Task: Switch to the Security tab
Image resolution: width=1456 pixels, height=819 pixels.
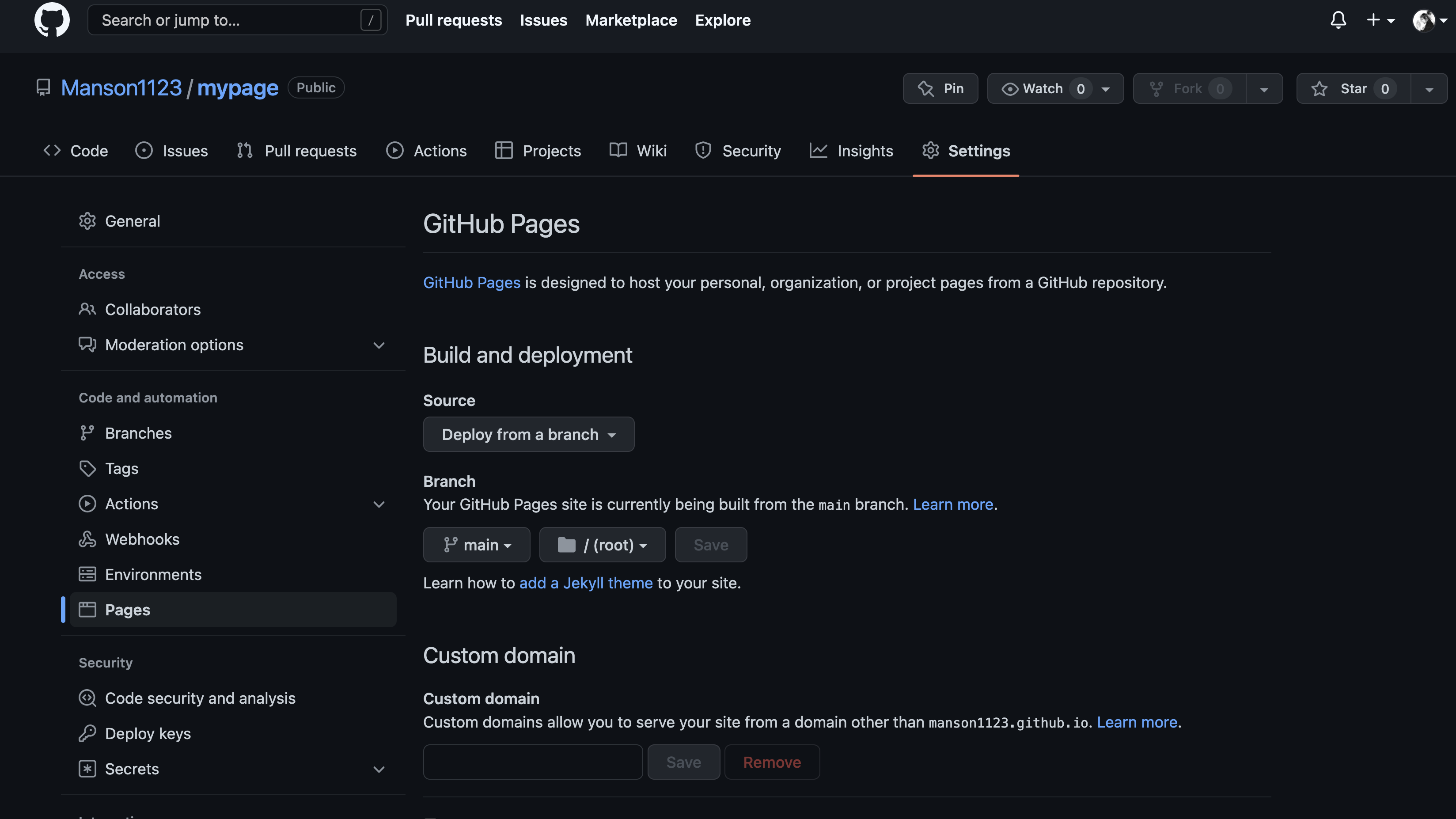Action: point(738,150)
